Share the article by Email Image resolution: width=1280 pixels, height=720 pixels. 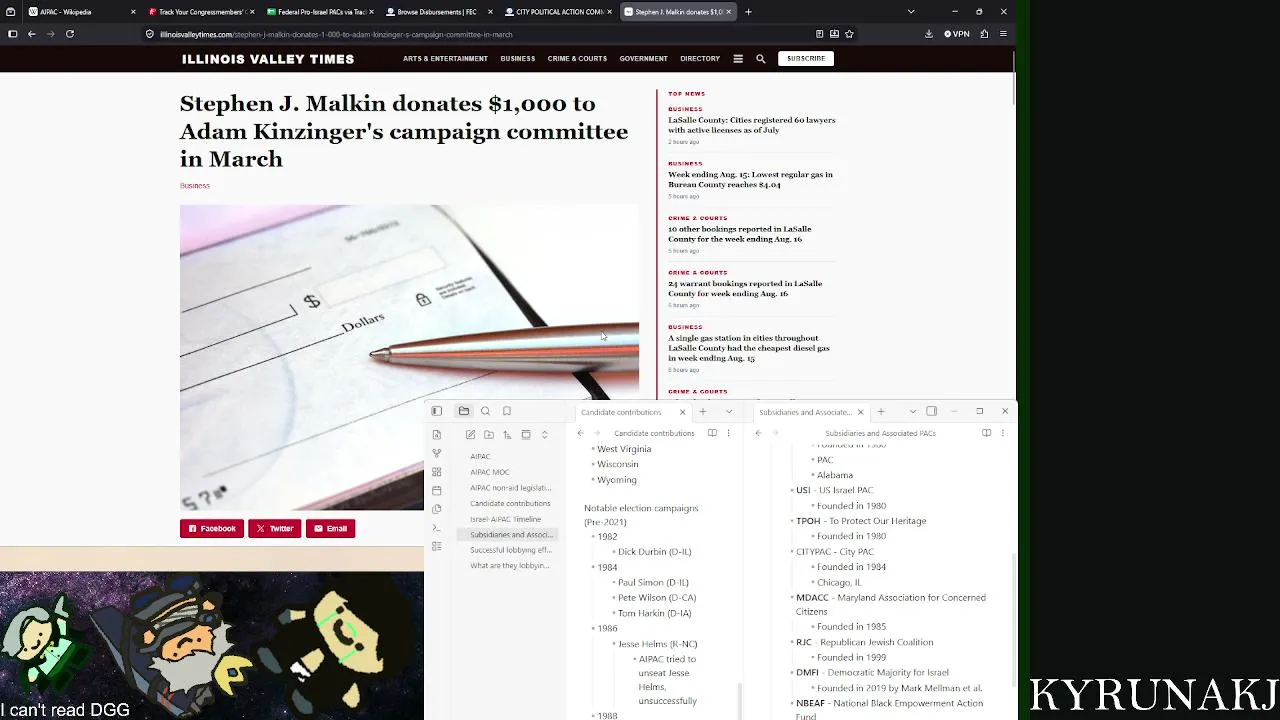coord(331,528)
